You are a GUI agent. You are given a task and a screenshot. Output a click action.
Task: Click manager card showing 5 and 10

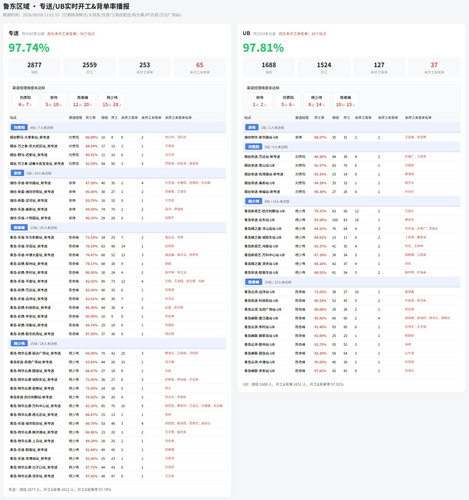point(54,101)
